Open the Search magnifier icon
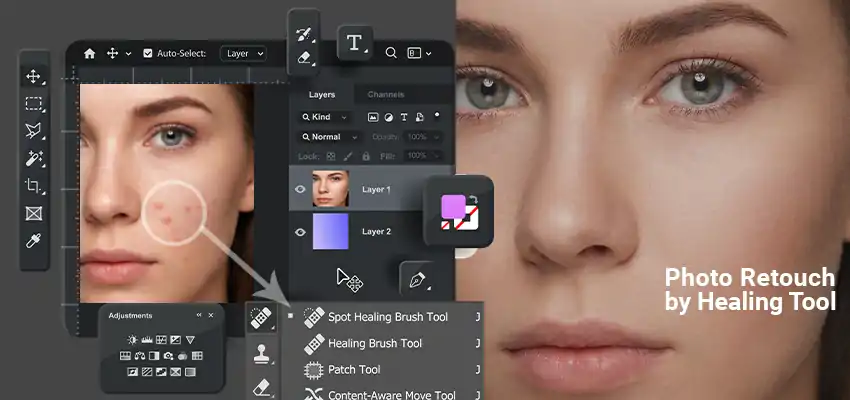Screen dimensions: 850x400 point(390,53)
